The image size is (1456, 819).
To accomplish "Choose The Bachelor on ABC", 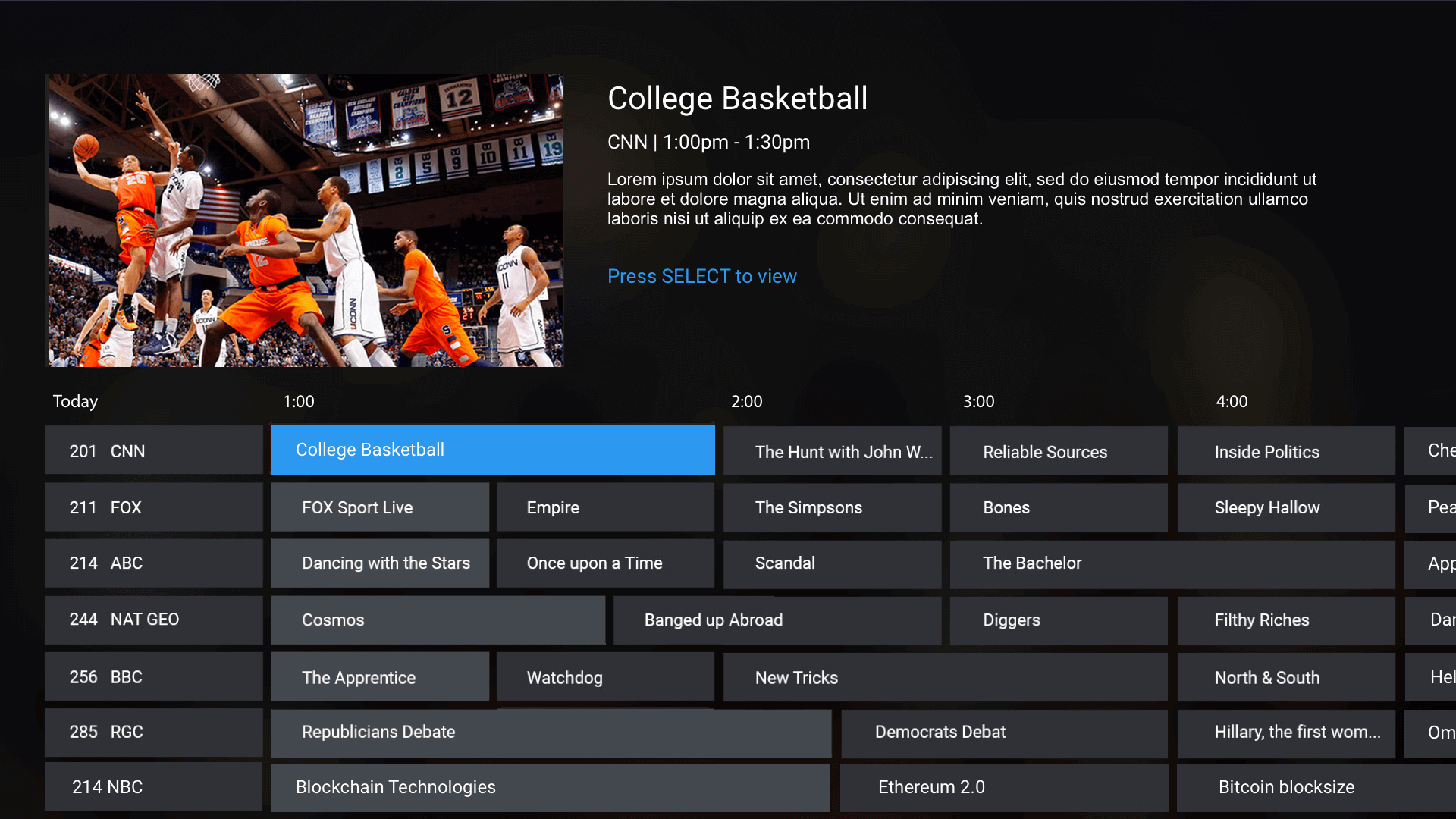I will [1172, 563].
